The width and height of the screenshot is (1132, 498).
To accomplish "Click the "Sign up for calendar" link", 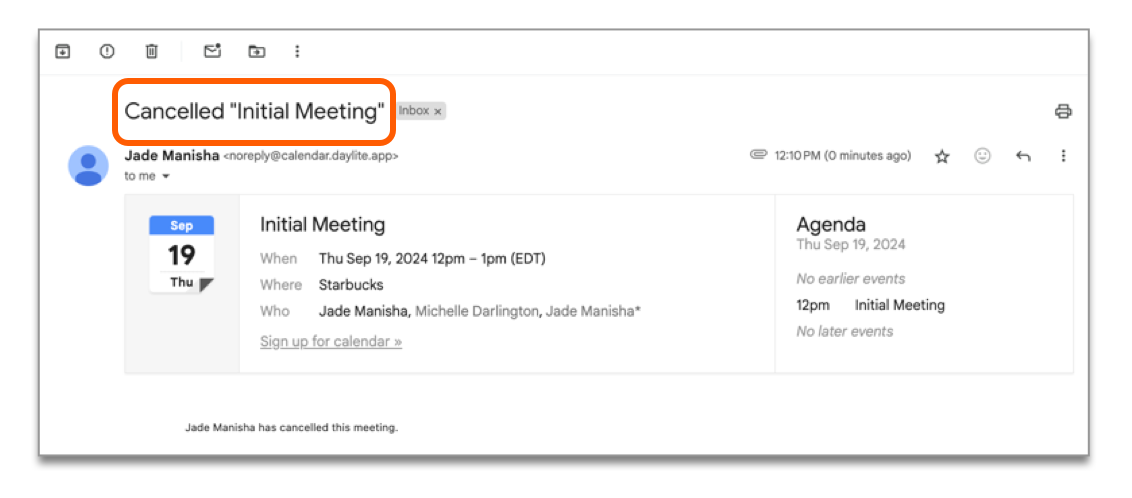I will (331, 342).
